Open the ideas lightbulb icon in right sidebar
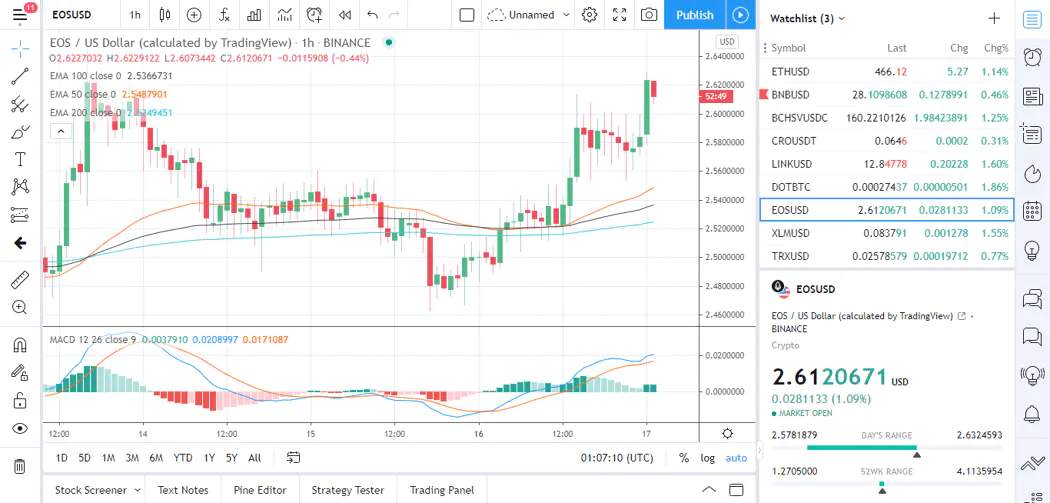Screen dimensions: 1050x503 1032,250
